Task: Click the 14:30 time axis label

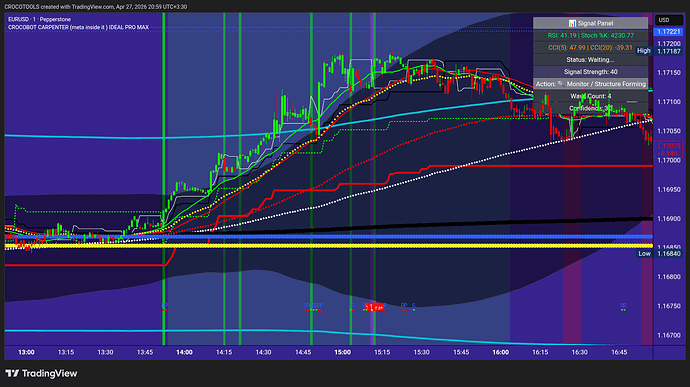Action: 263,352
